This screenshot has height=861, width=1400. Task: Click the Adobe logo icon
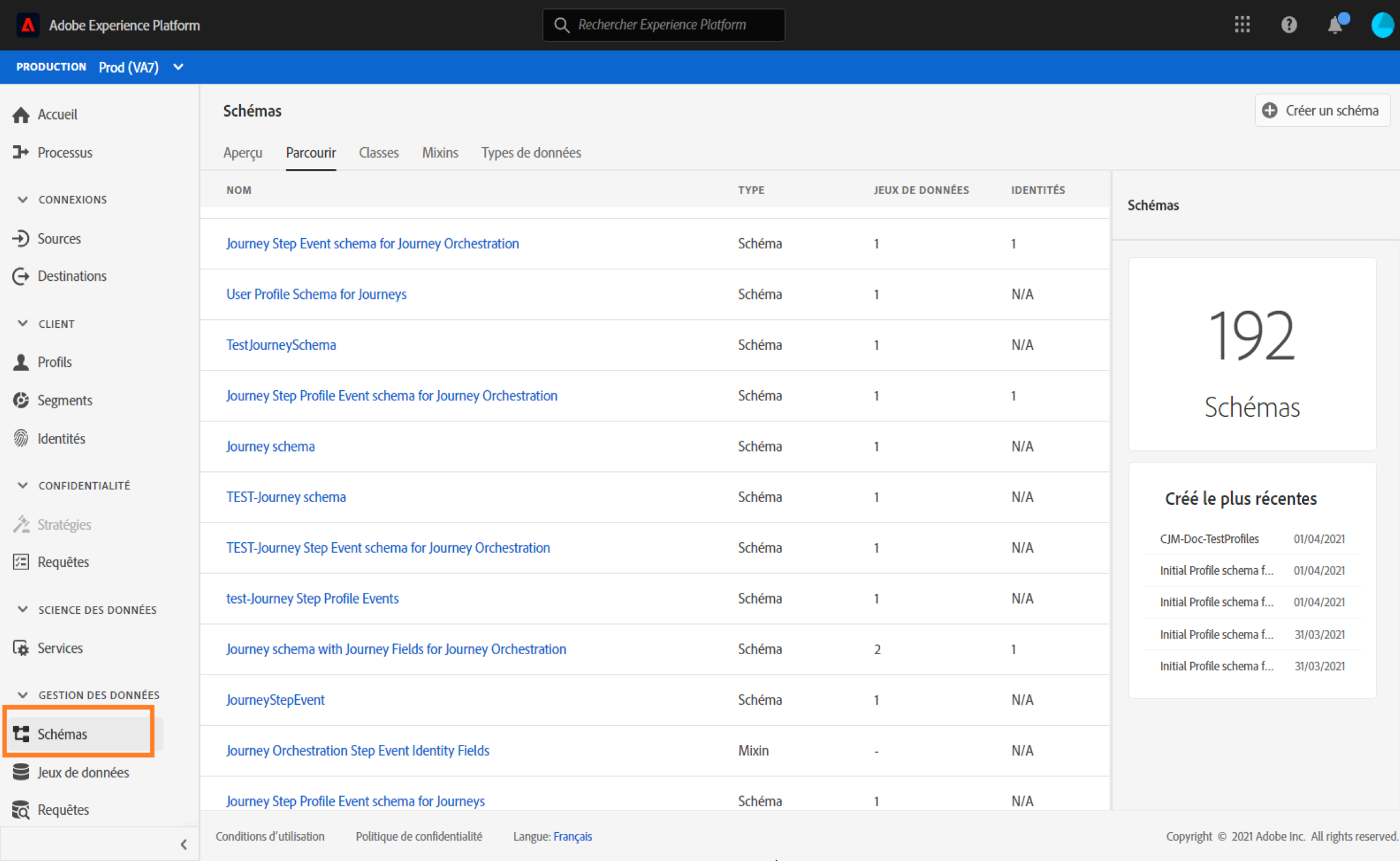pos(28,25)
